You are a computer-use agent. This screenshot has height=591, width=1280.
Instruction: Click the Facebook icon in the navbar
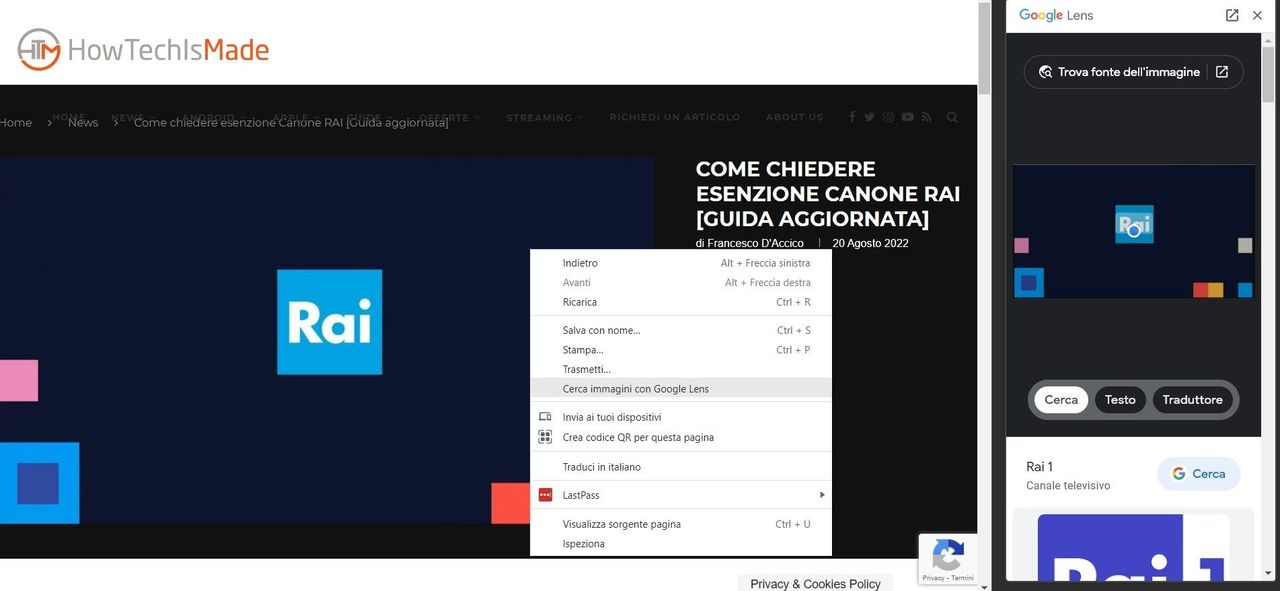tap(852, 117)
